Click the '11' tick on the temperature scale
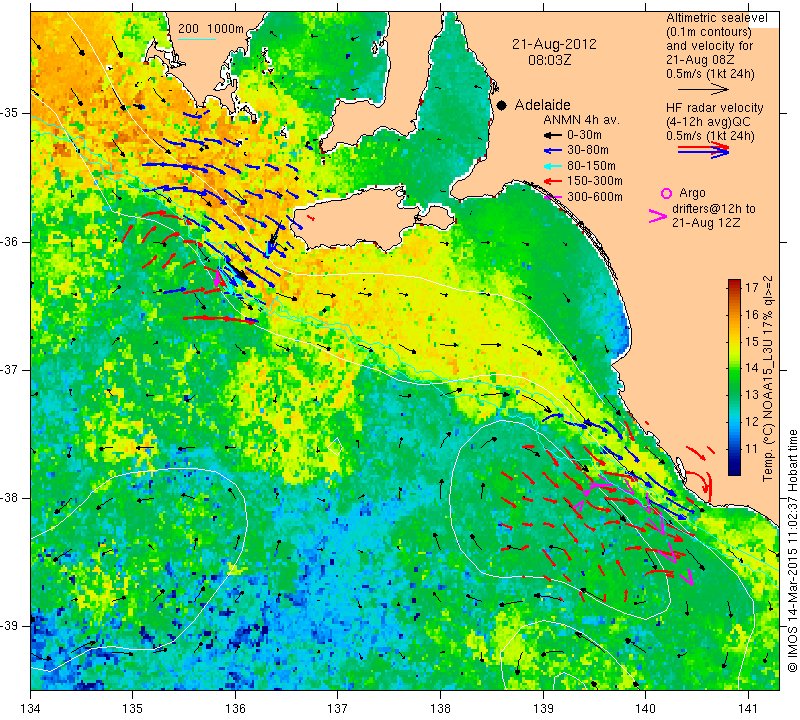Screen dimensions: 800x720 click(752, 449)
